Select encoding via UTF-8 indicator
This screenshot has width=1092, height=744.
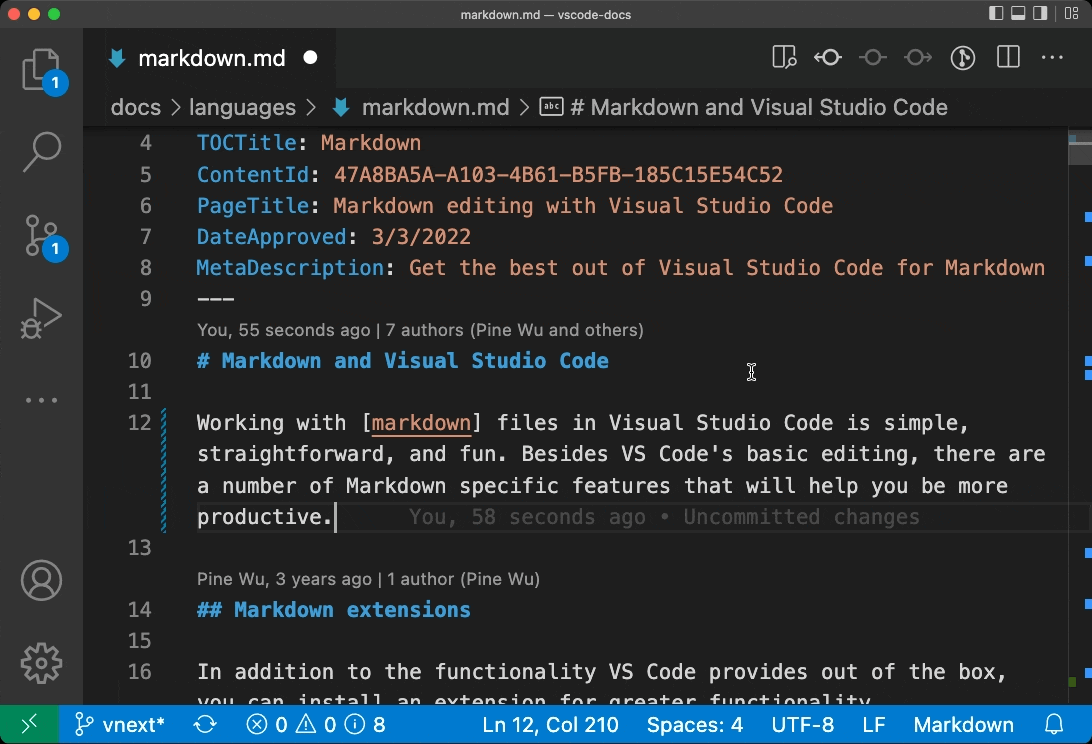[802, 724]
